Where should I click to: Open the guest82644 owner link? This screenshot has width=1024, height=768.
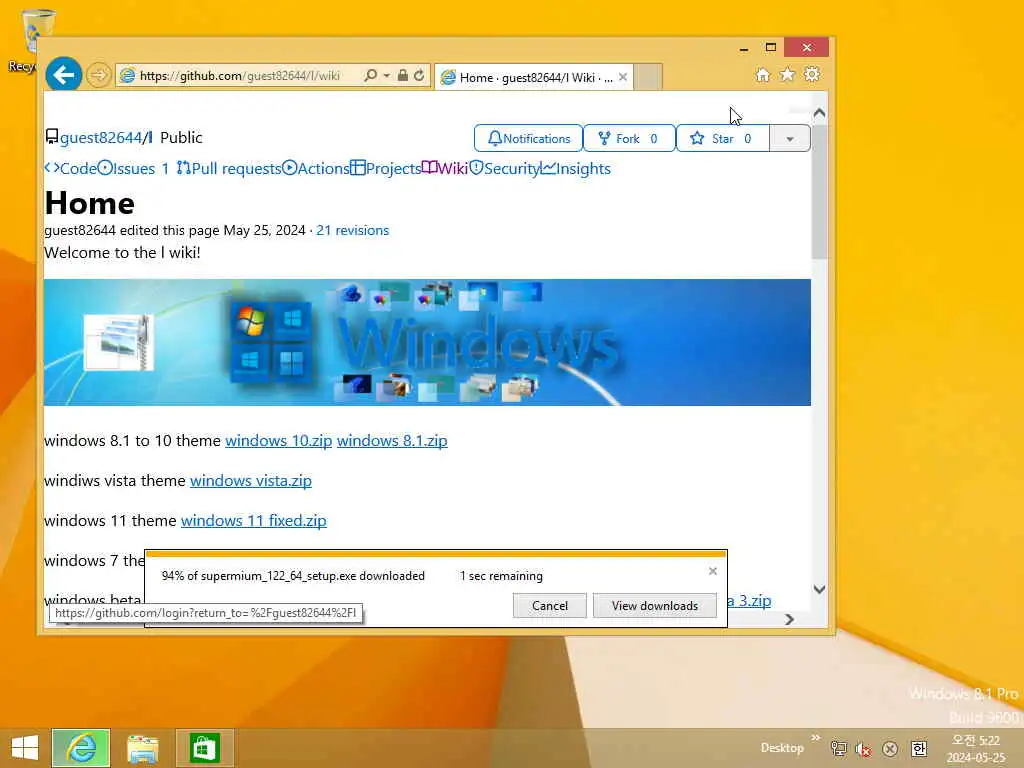tap(101, 138)
